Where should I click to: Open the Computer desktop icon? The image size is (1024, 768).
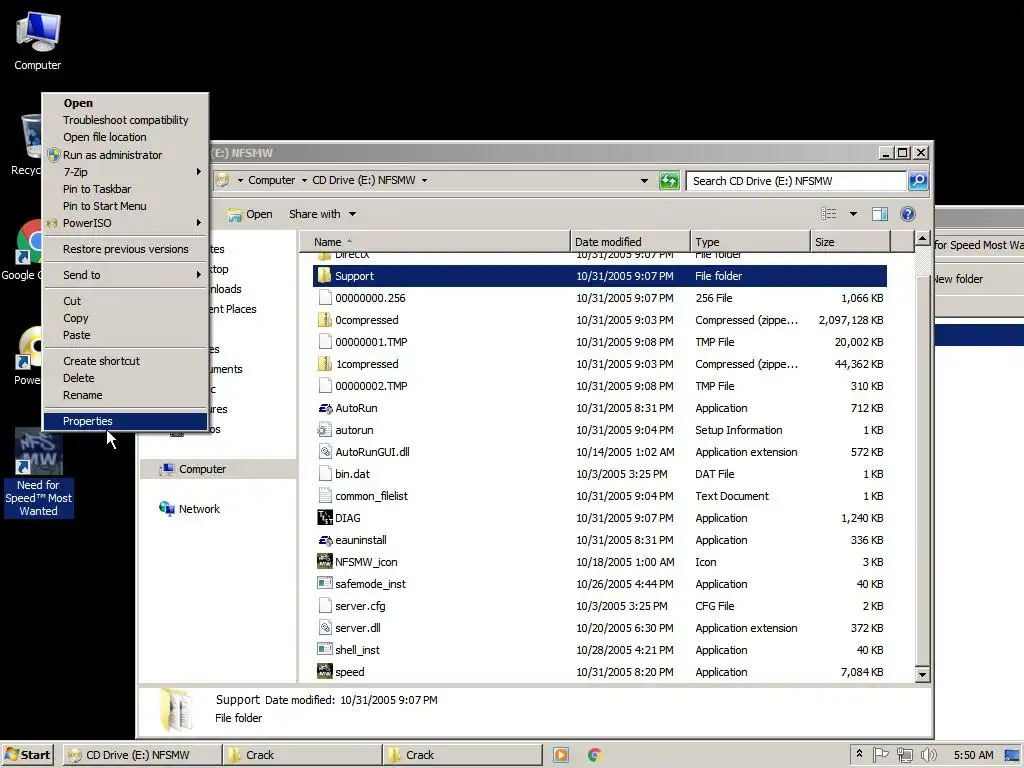pyautogui.click(x=37, y=40)
